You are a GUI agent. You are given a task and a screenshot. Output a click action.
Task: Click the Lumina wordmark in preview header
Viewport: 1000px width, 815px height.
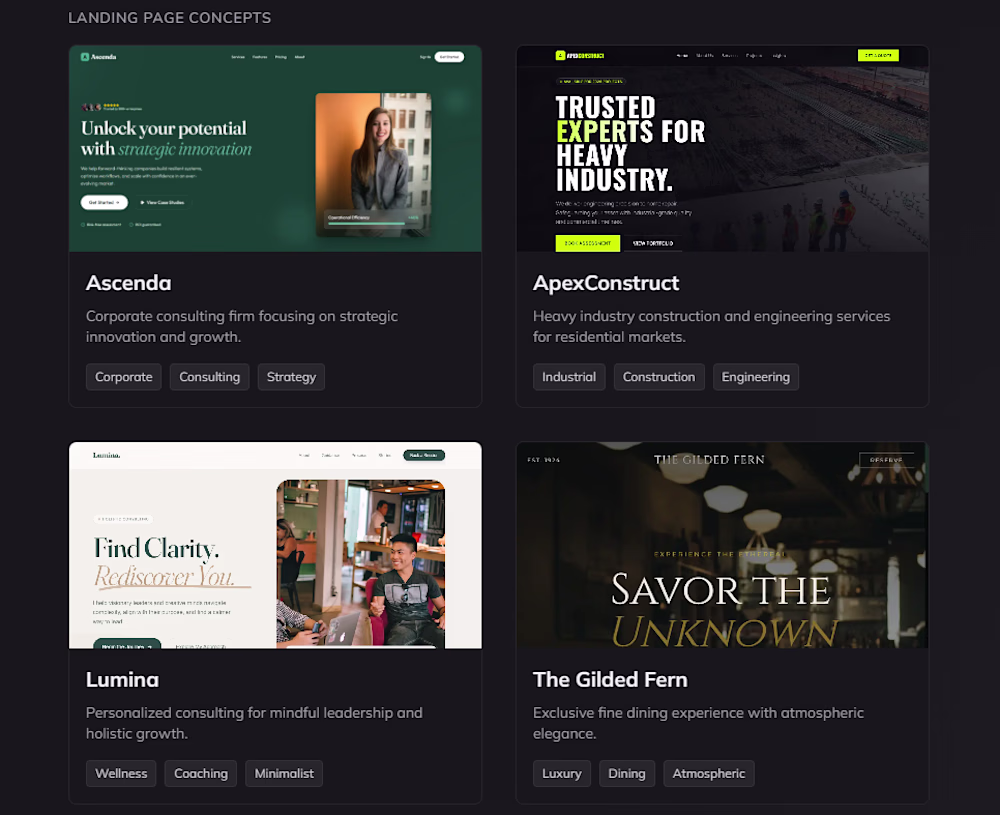[x=107, y=455]
